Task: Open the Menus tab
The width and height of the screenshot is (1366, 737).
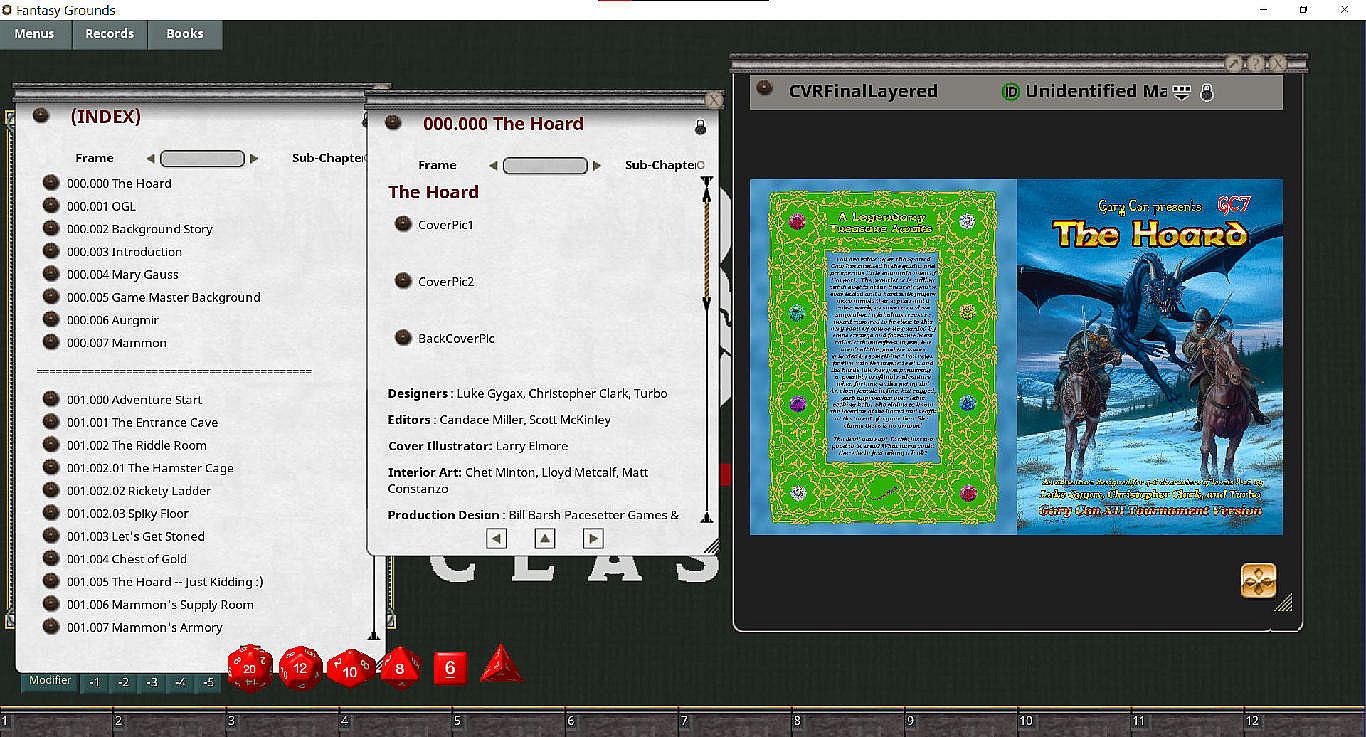Action: pyautogui.click(x=35, y=34)
